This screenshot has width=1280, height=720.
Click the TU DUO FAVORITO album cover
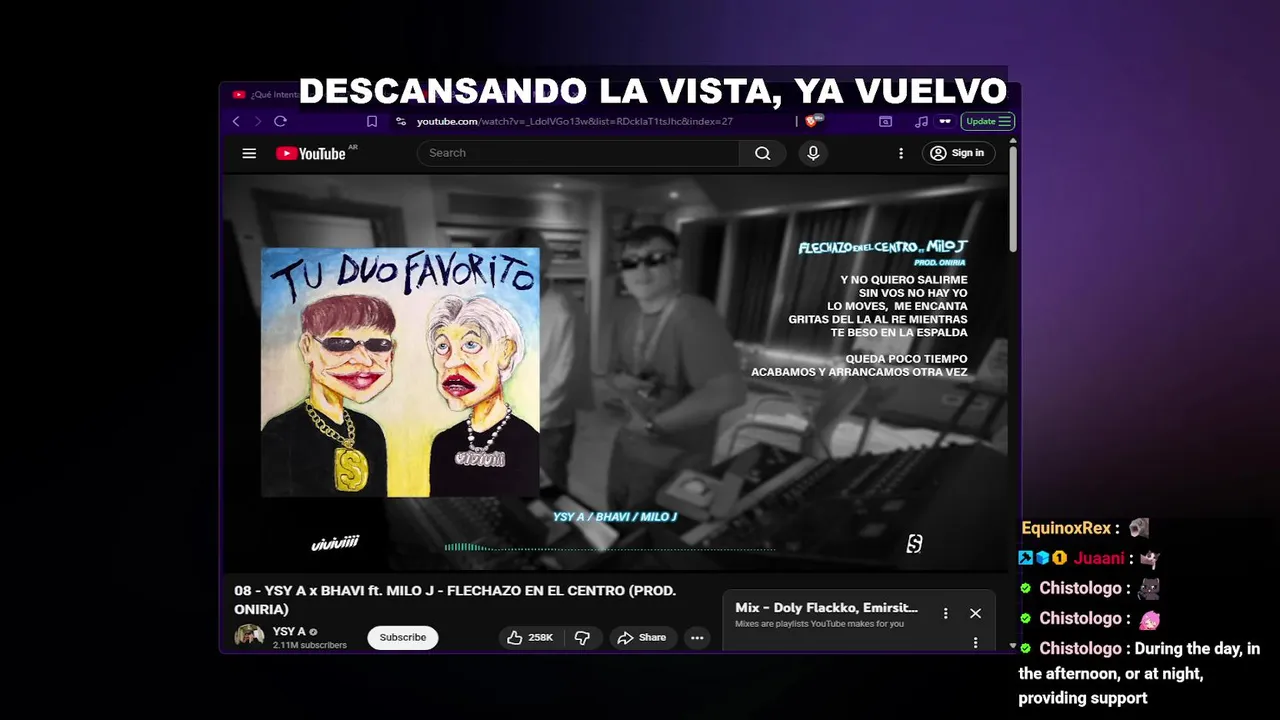[400, 372]
